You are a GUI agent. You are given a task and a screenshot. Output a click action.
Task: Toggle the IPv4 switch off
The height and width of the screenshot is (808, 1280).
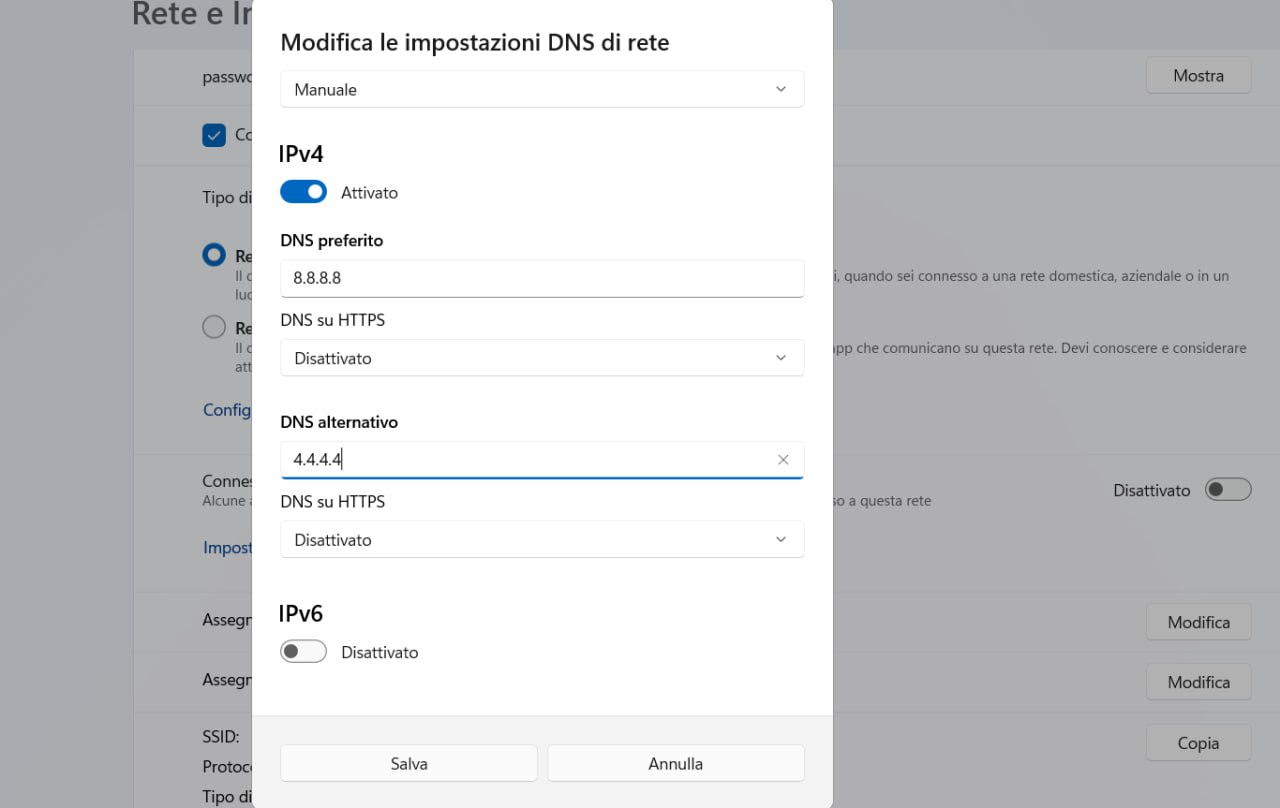click(x=303, y=192)
